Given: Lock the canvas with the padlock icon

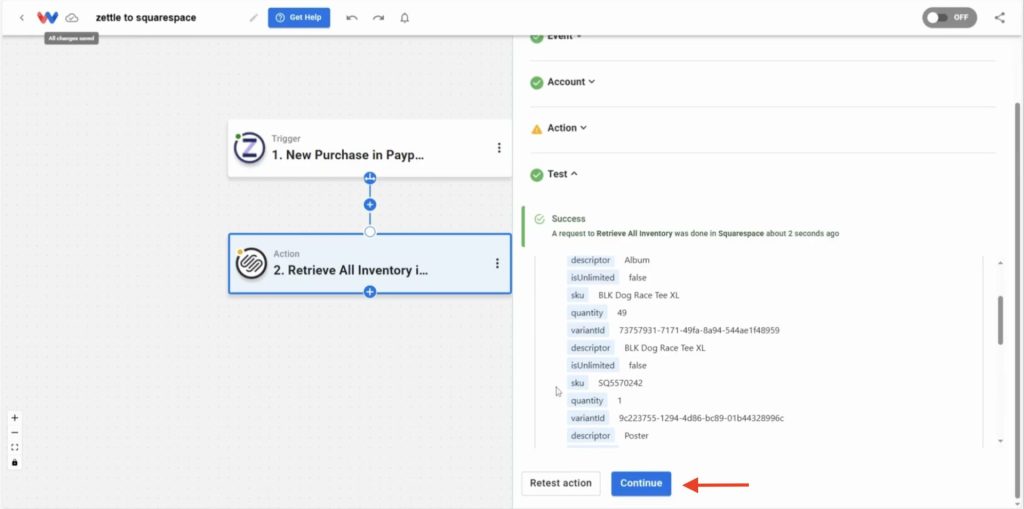Looking at the screenshot, I should point(15,463).
